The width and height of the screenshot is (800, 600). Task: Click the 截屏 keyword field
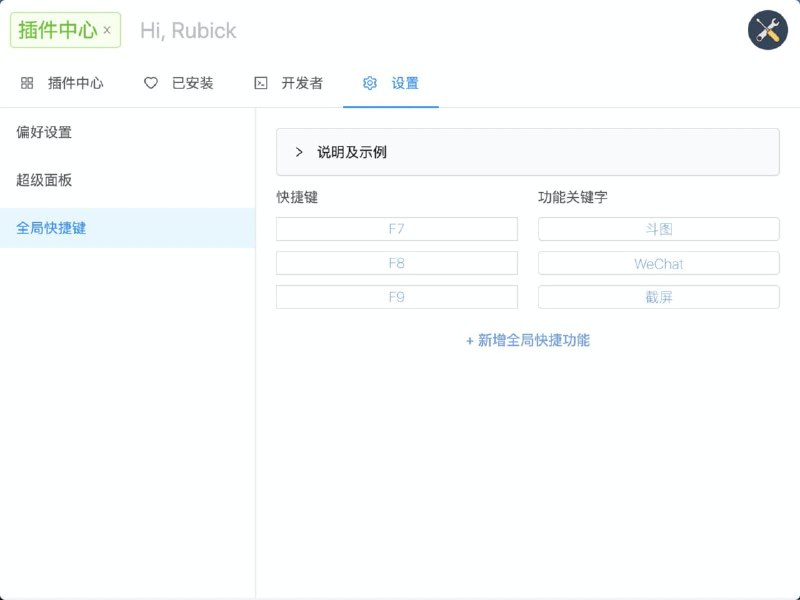point(659,297)
